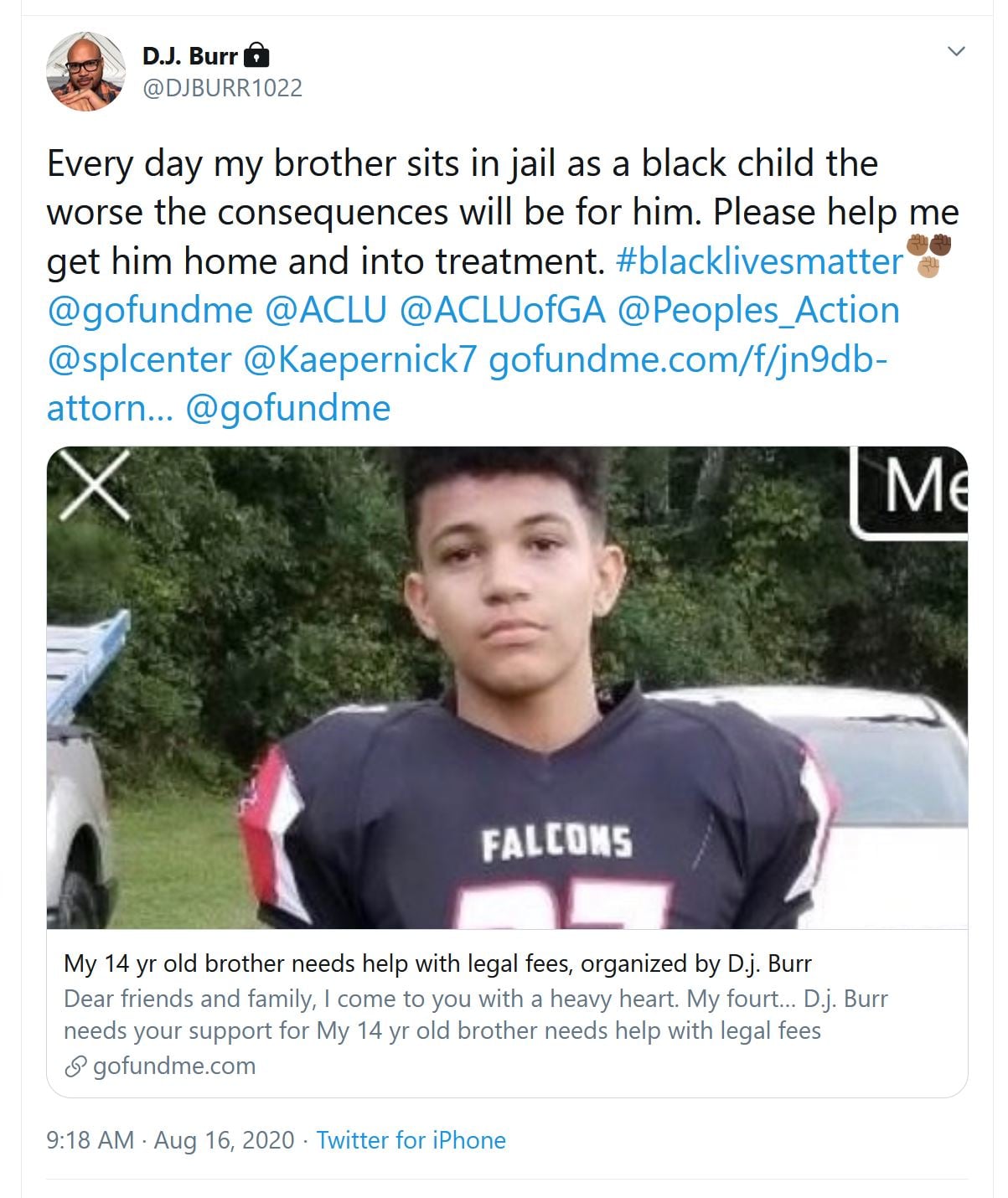1008x1198 pixels.
Task: Open the first @gofundme mention
Action: [150, 311]
